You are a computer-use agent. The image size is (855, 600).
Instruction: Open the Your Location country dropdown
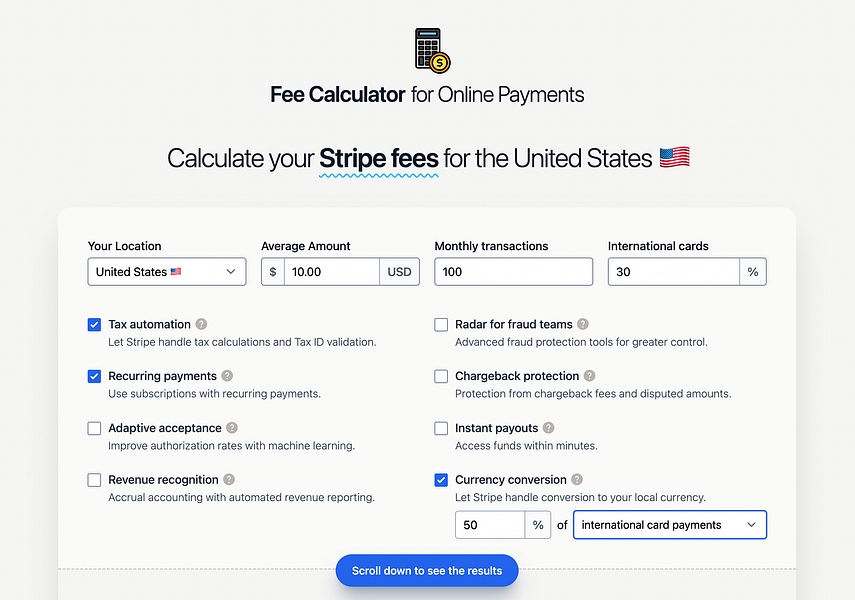166,271
